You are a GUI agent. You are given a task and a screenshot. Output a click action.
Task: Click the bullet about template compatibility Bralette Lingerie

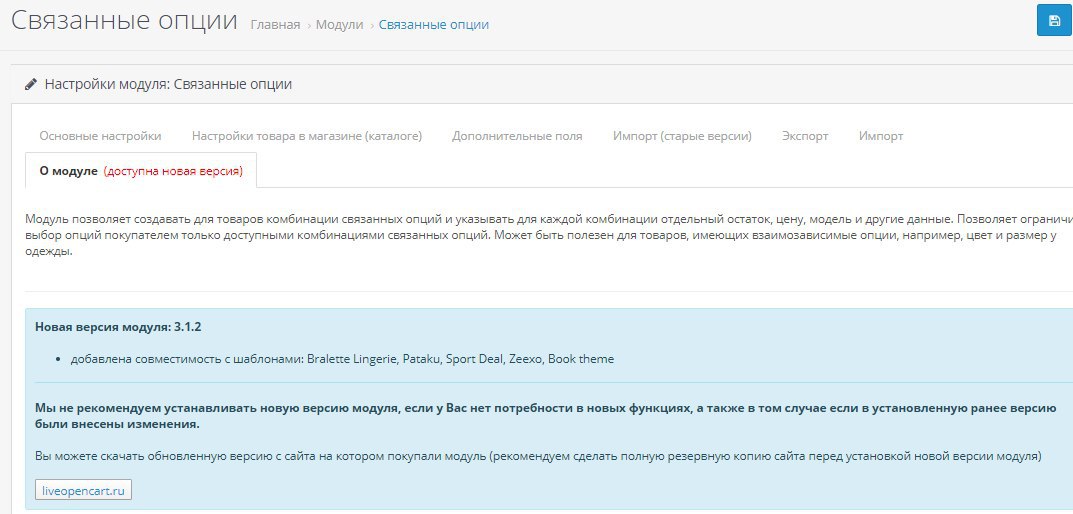(x=342, y=359)
